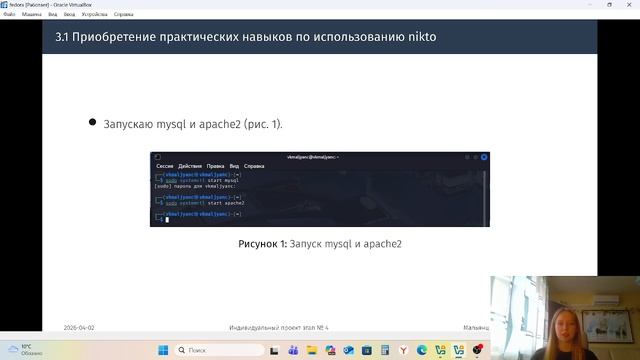The image size is (640, 360).
Task: Launch Microsoft Teams from the taskbar
Action: 293,350
